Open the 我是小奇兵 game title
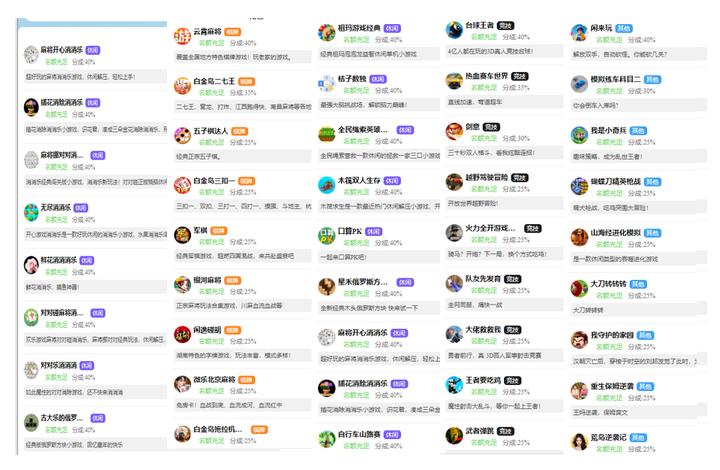 point(608,130)
